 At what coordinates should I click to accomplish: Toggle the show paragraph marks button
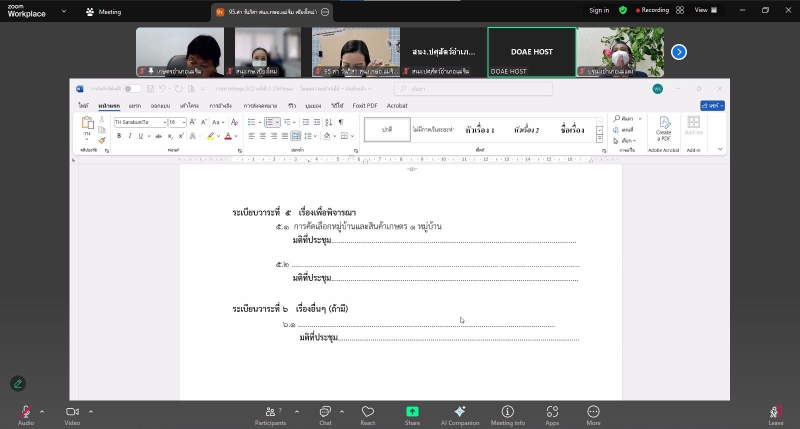point(340,122)
